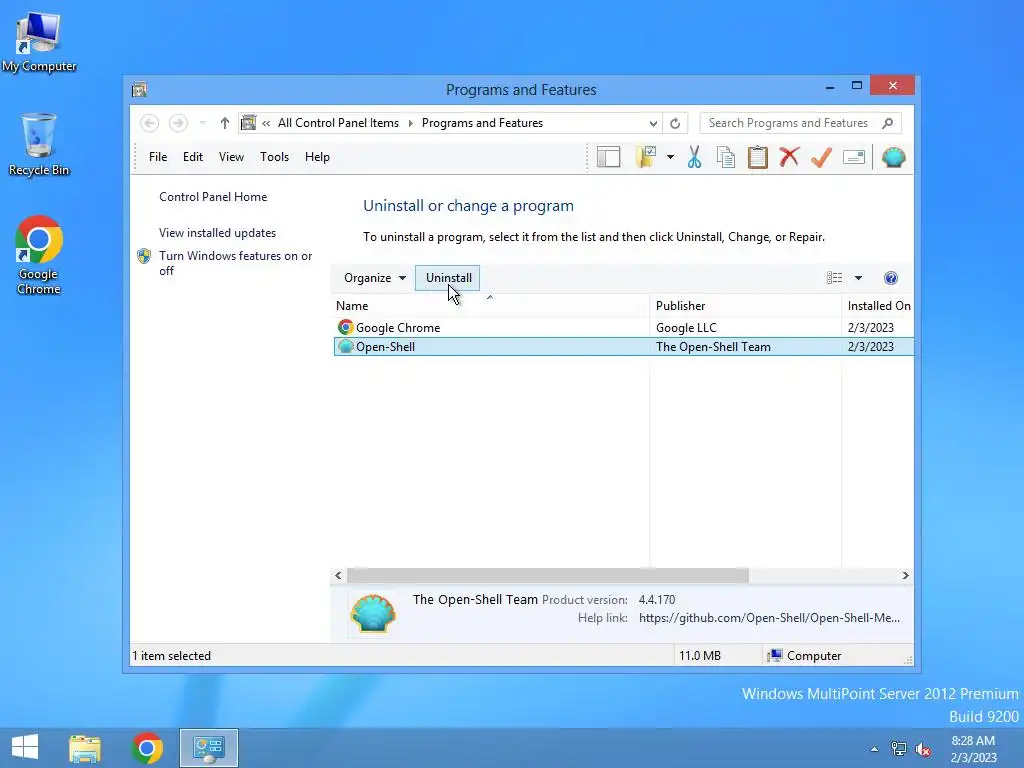Click the left scroll arrow of horizontal scrollbar

(x=338, y=575)
